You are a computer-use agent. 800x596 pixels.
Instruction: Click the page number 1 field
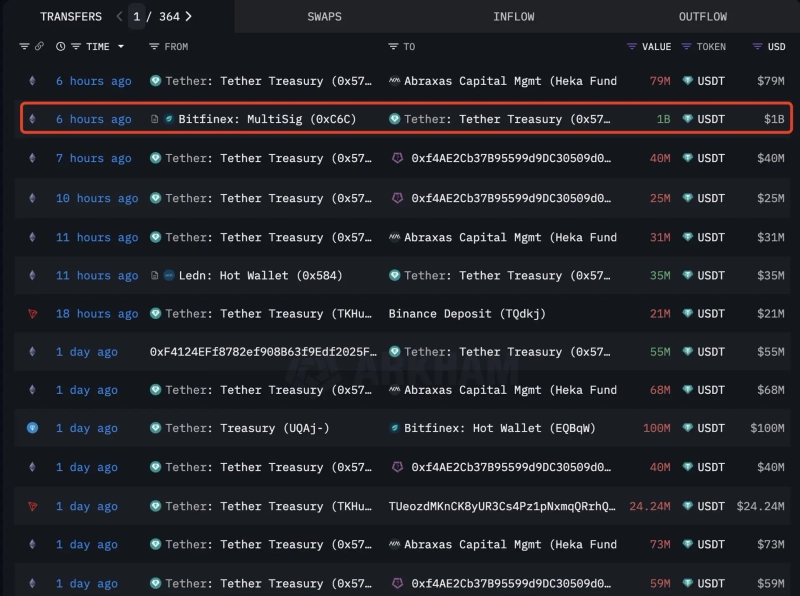[x=137, y=17]
